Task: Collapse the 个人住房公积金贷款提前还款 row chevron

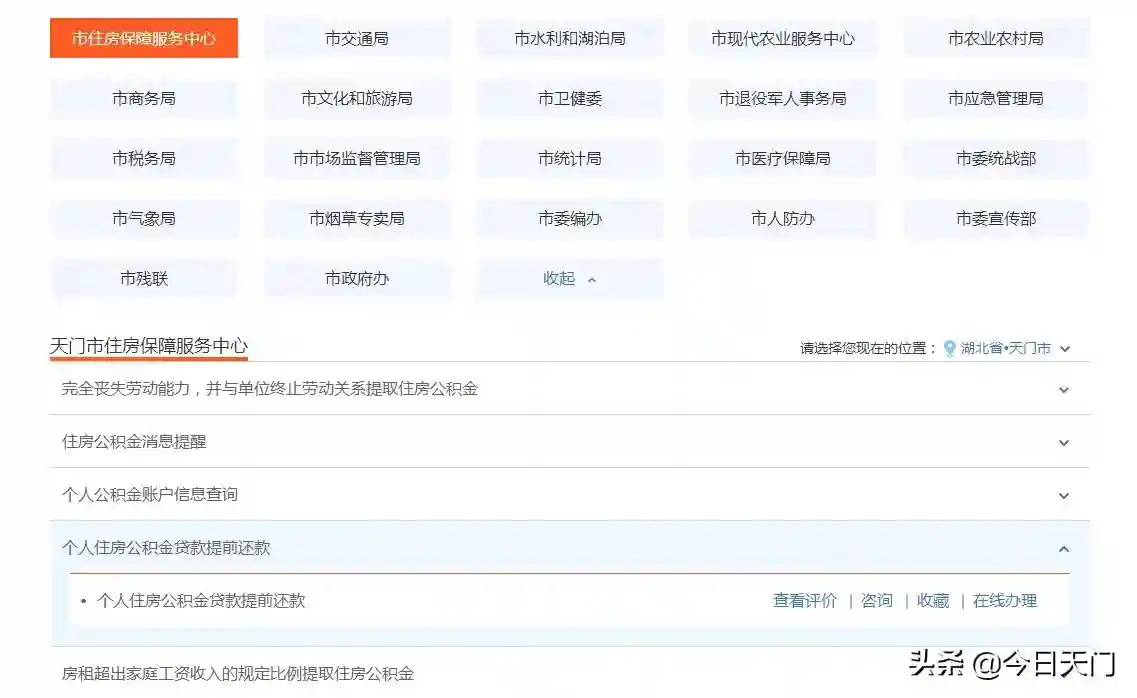Action: point(1063,549)
